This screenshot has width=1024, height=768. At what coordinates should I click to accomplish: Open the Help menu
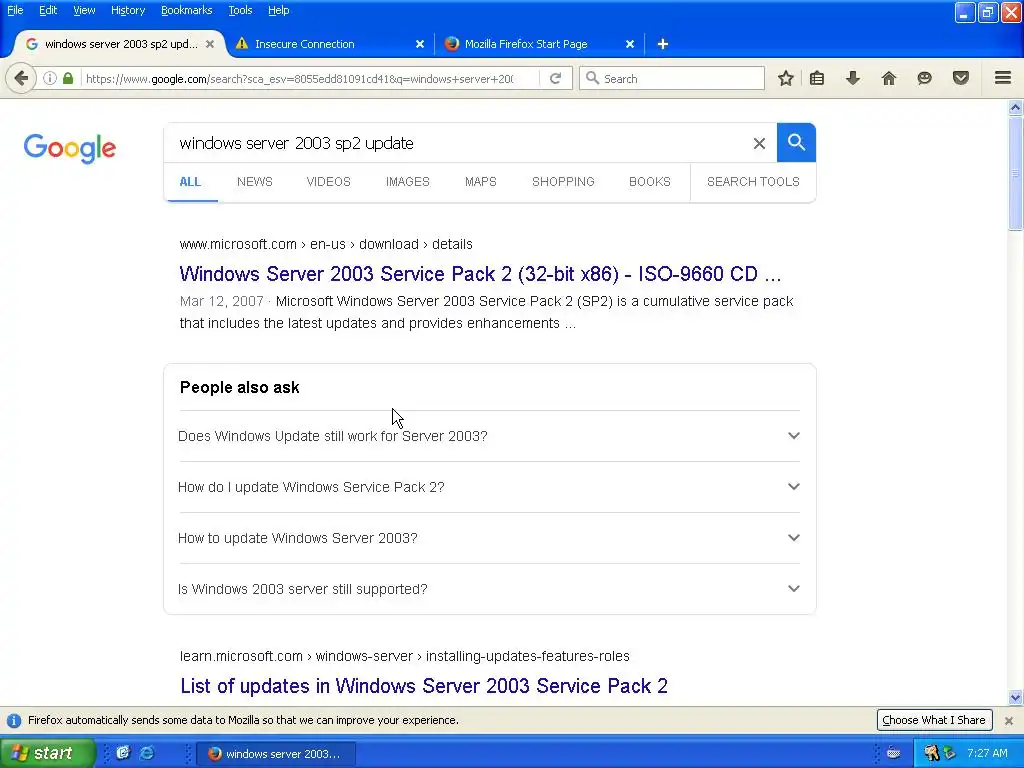(278, 10)
